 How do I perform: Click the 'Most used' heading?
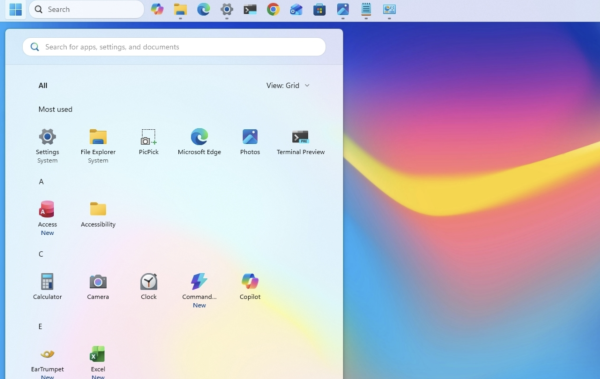pyautogui.click(x=55, y=109)
